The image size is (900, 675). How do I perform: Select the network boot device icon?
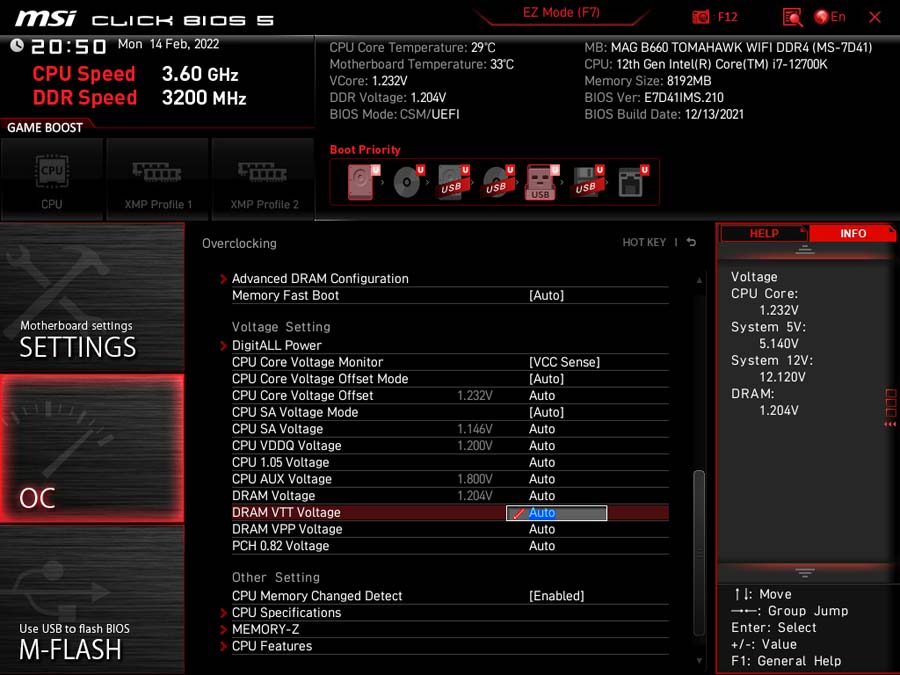tap(632, 182)
